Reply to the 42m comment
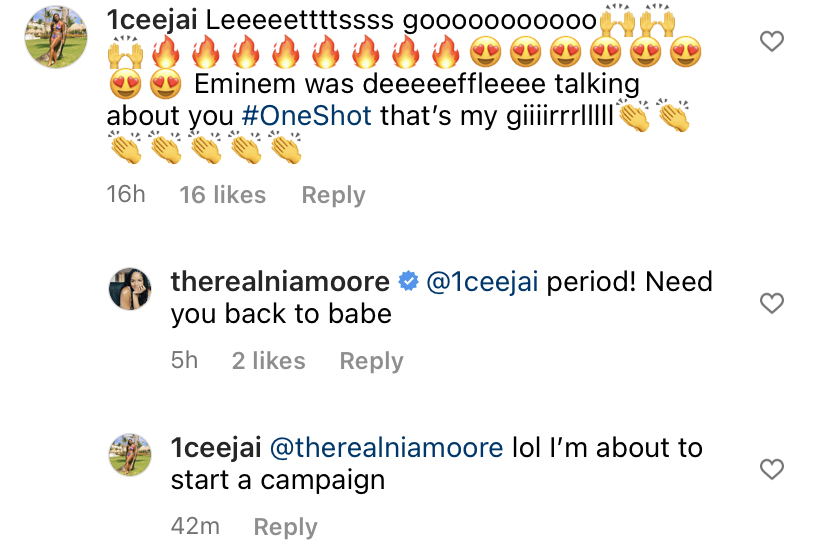828x546 pixels. [286, 527]
